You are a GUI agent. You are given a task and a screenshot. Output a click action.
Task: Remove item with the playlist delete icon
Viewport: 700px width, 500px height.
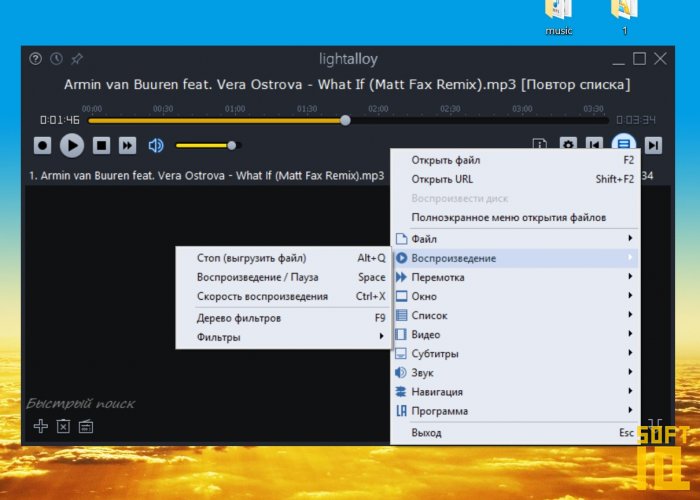point(63,426)
